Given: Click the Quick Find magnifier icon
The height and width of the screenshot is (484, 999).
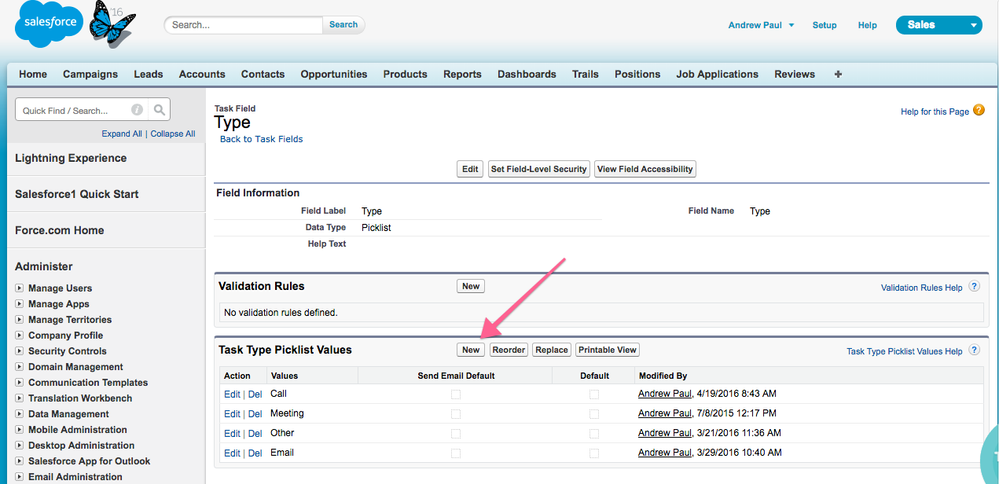Looking at the screenshot, I should 160,110.
